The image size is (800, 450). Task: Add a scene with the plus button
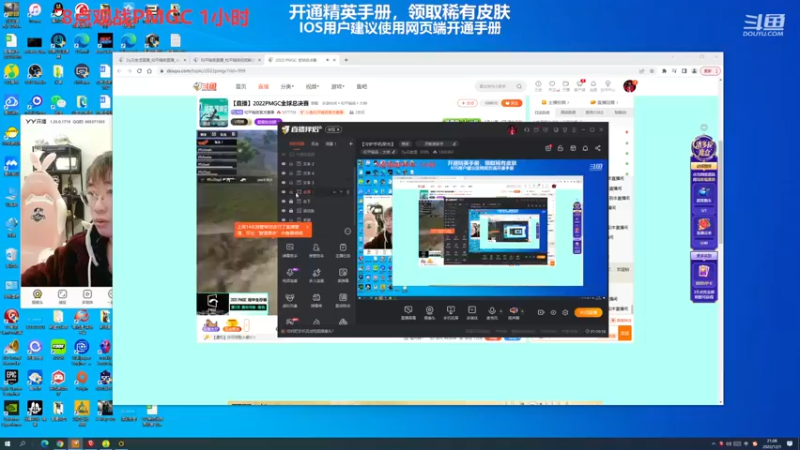pos(351,144)
